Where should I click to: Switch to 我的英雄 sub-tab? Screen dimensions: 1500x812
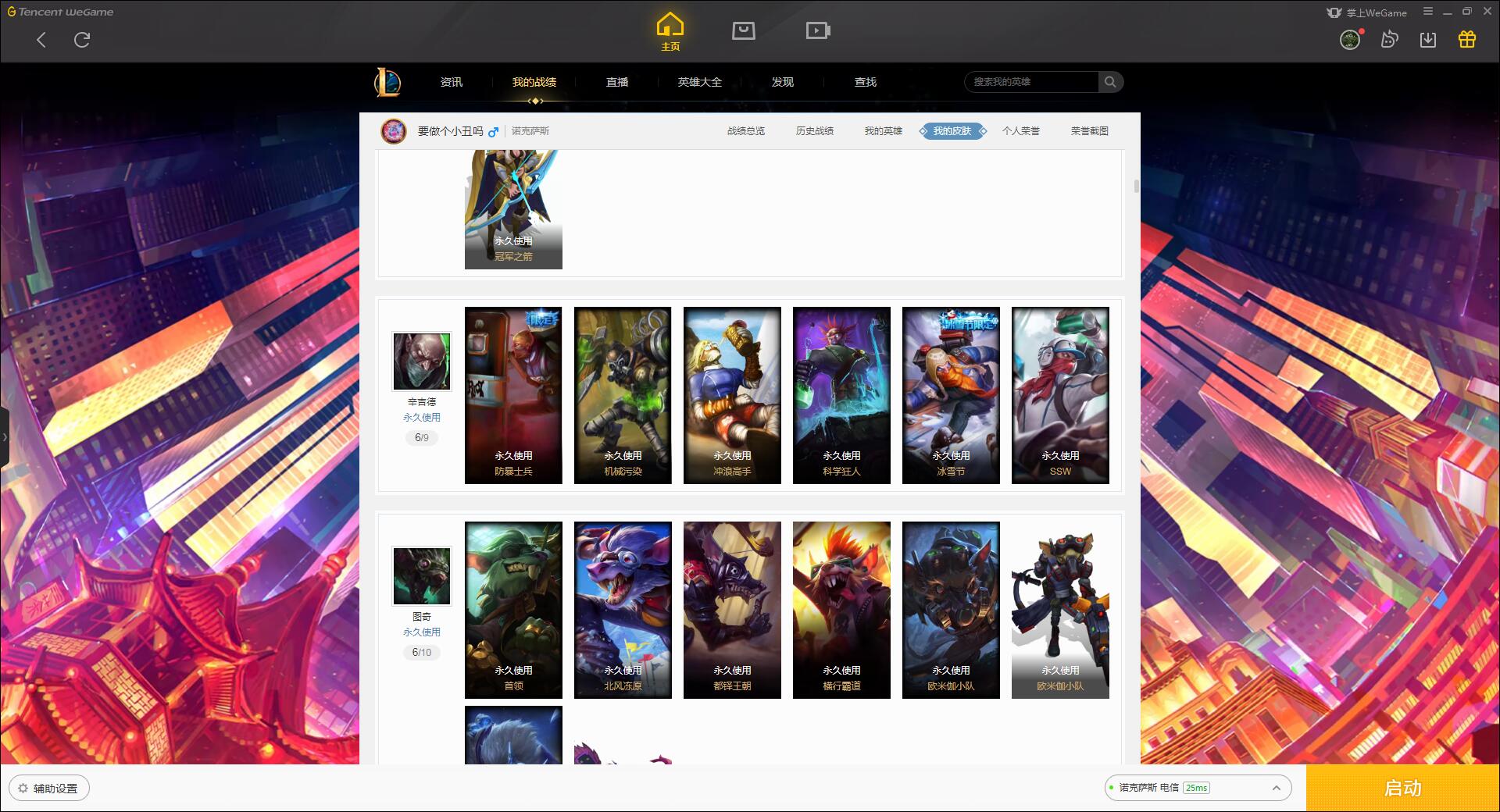tap(884, 131)
